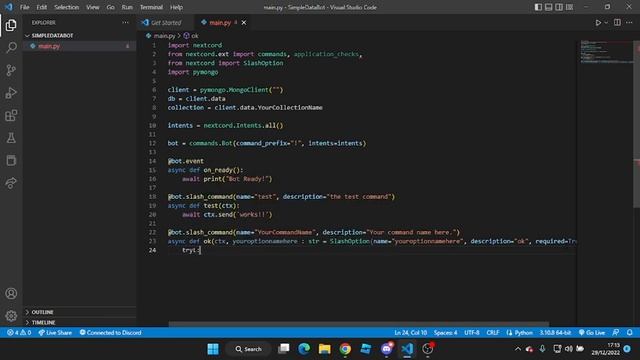
Task: Switch to the Get Started tab
Action: coord(165,23)
